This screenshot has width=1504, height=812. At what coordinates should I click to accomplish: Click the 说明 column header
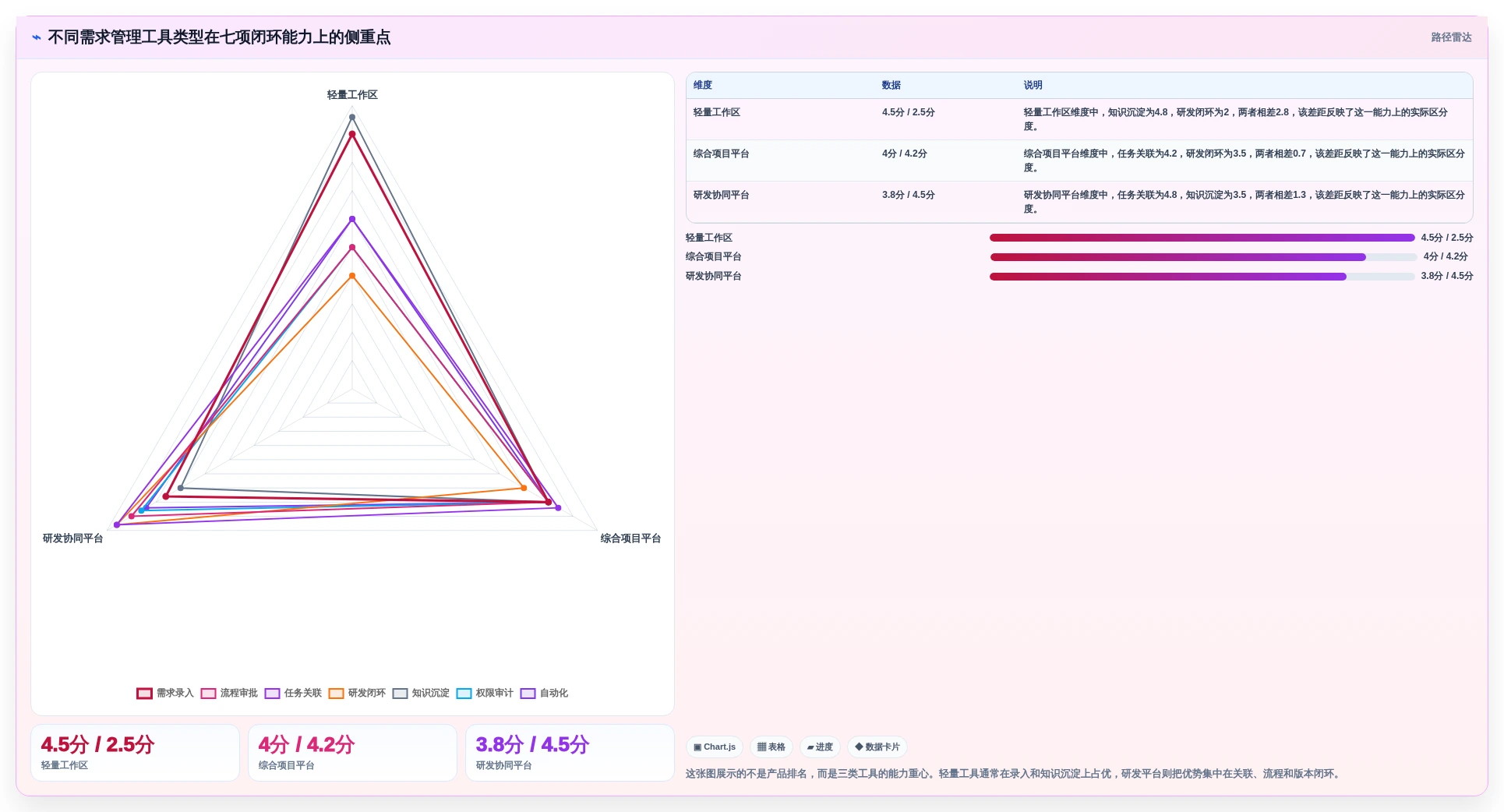click(x=1033, y=86)
